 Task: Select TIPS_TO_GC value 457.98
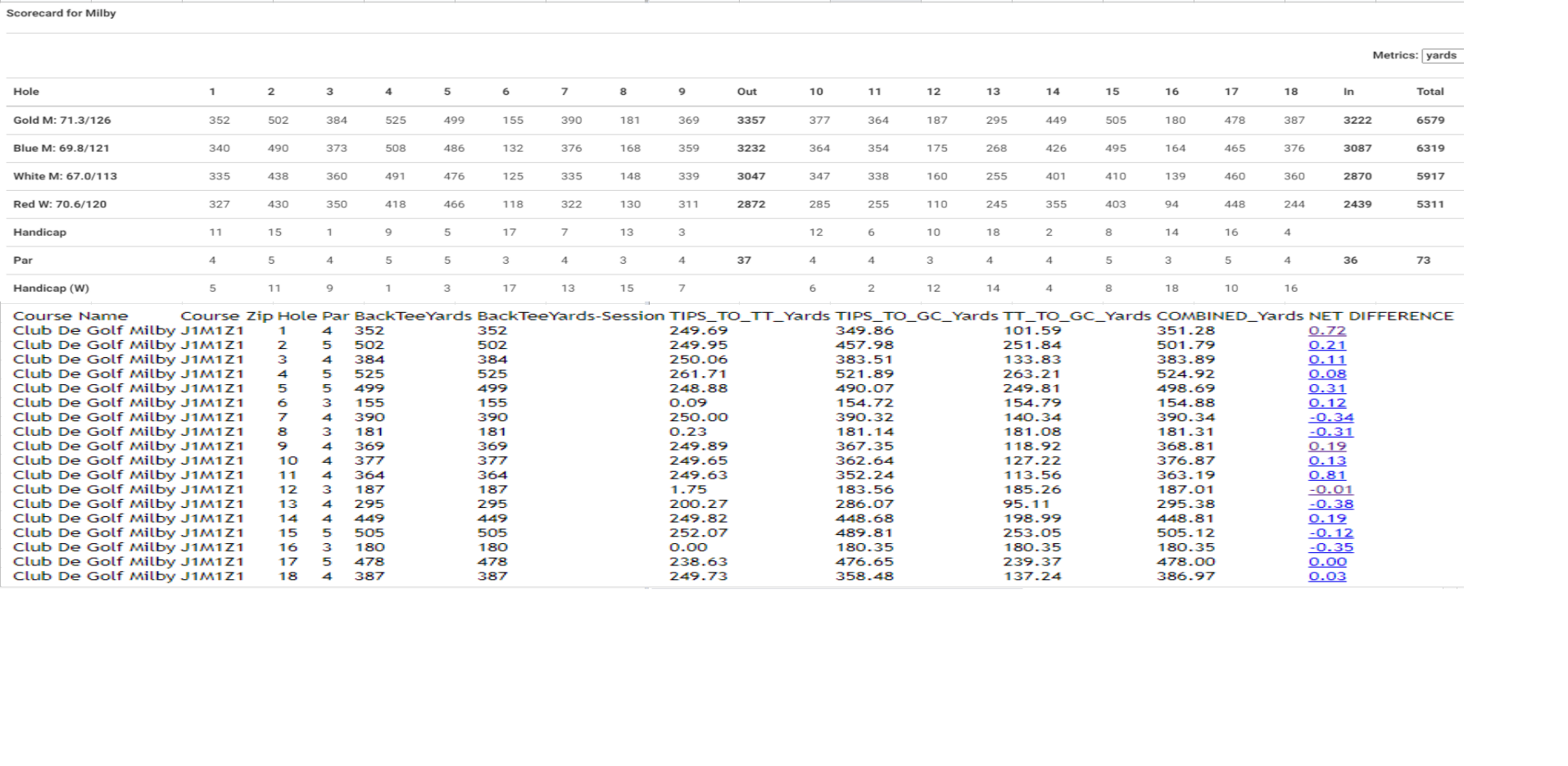[x=864, y=345]
